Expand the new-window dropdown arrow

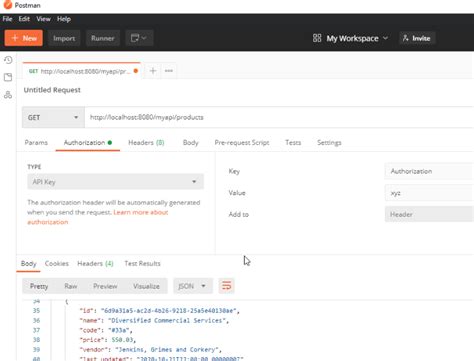pyautogui.click(x=144, y=38)
